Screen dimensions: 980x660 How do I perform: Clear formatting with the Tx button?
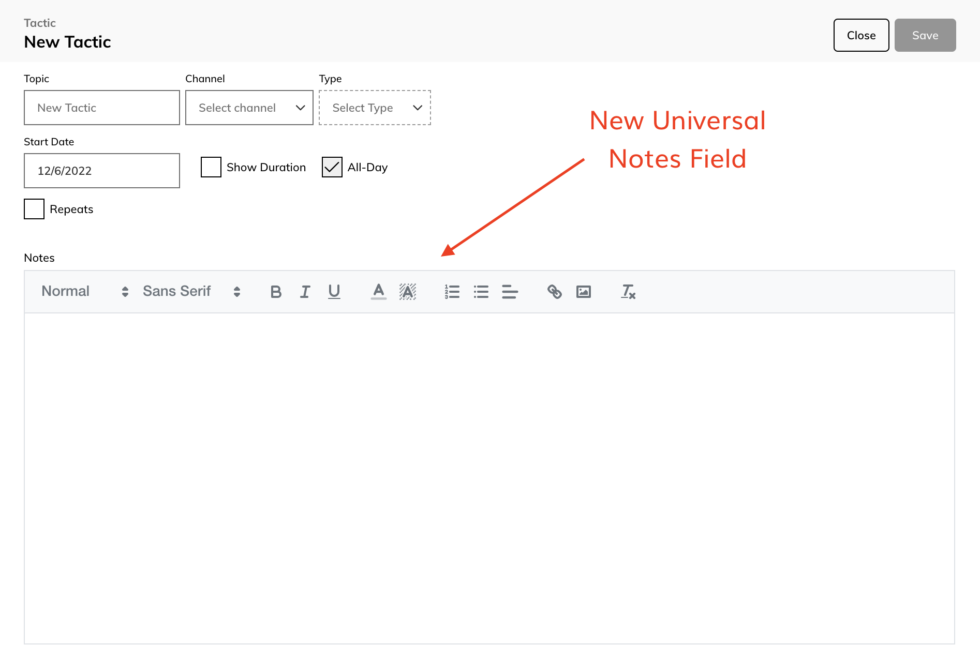628,291
